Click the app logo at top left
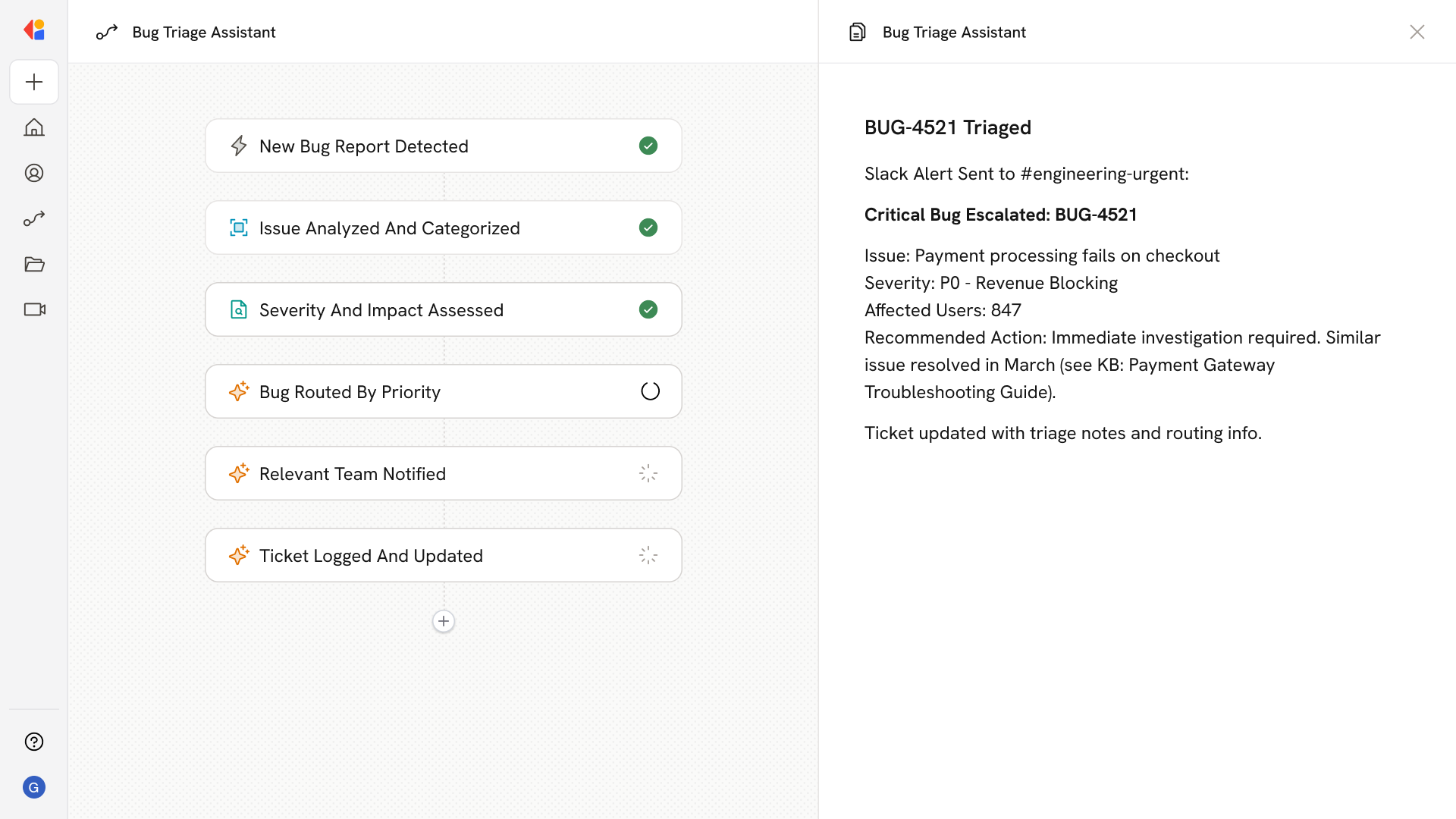1456x819 pixels. pos(34,30)
